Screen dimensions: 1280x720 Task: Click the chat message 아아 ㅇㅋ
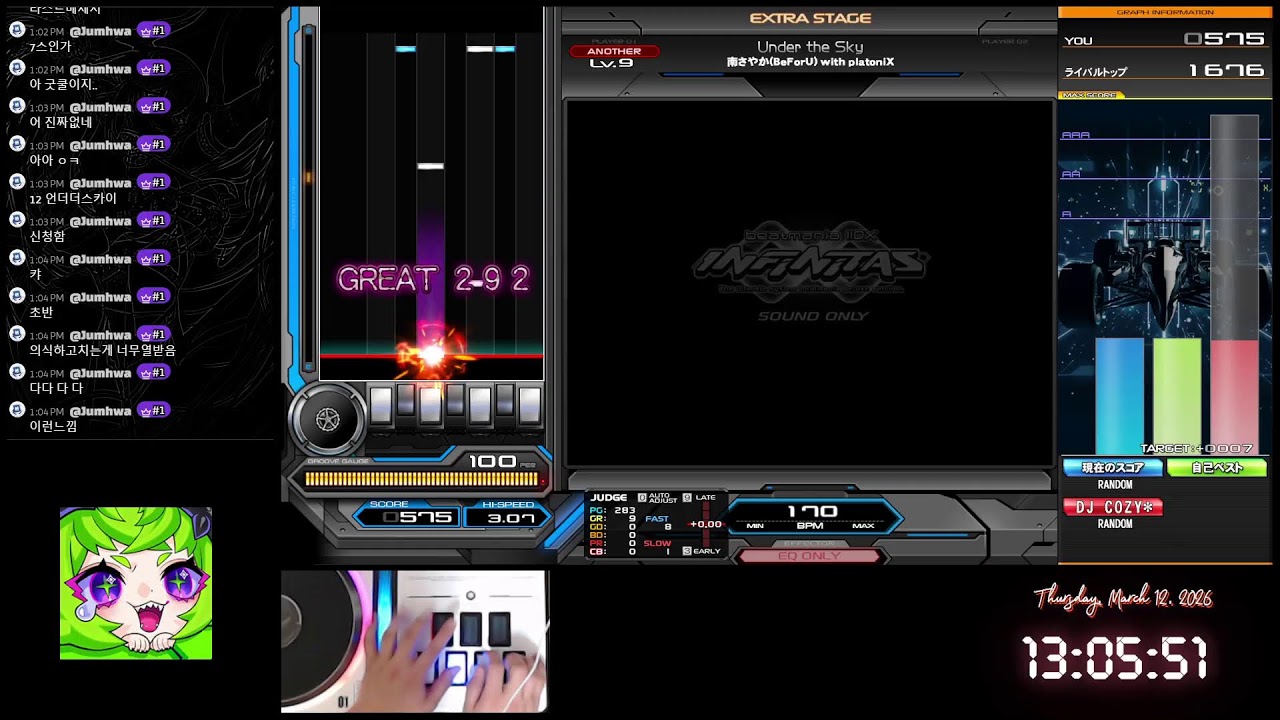tap(54, 160)
